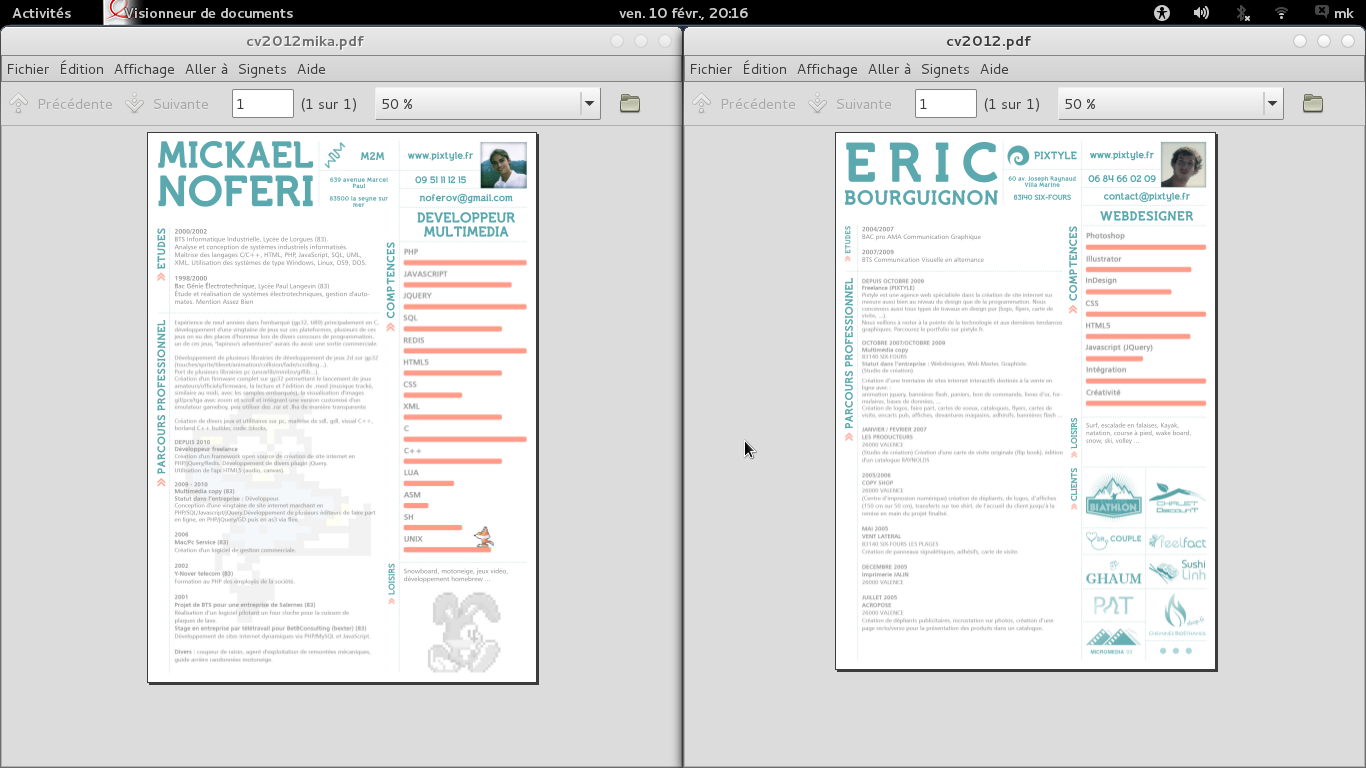This screenshot has height=768, width=1366.
Task: Expand the 50 % zoom dropdown in right window
Action: [x=1272, y=104]
